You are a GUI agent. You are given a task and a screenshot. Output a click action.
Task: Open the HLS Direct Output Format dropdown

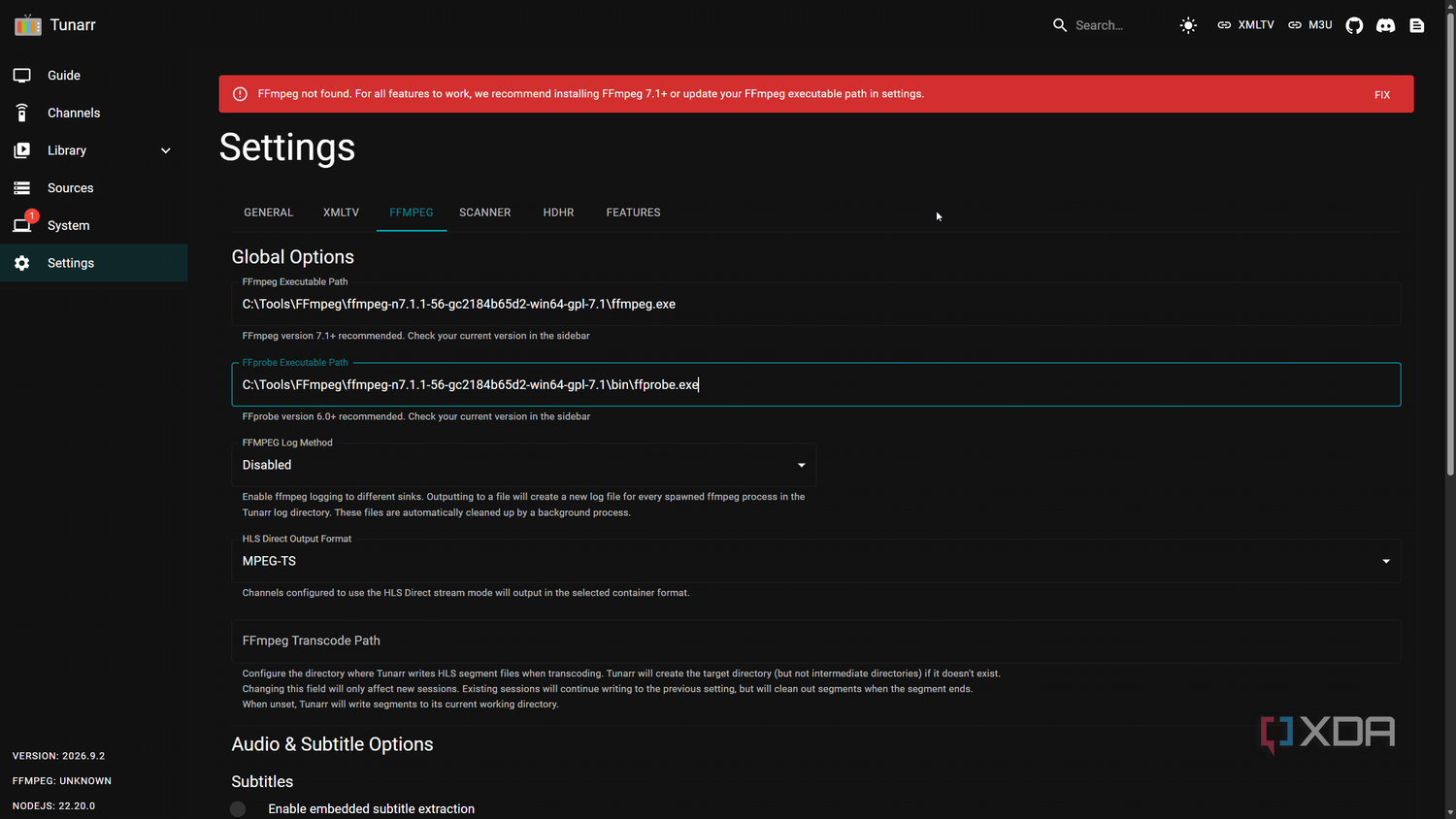(x=816, y=561)
